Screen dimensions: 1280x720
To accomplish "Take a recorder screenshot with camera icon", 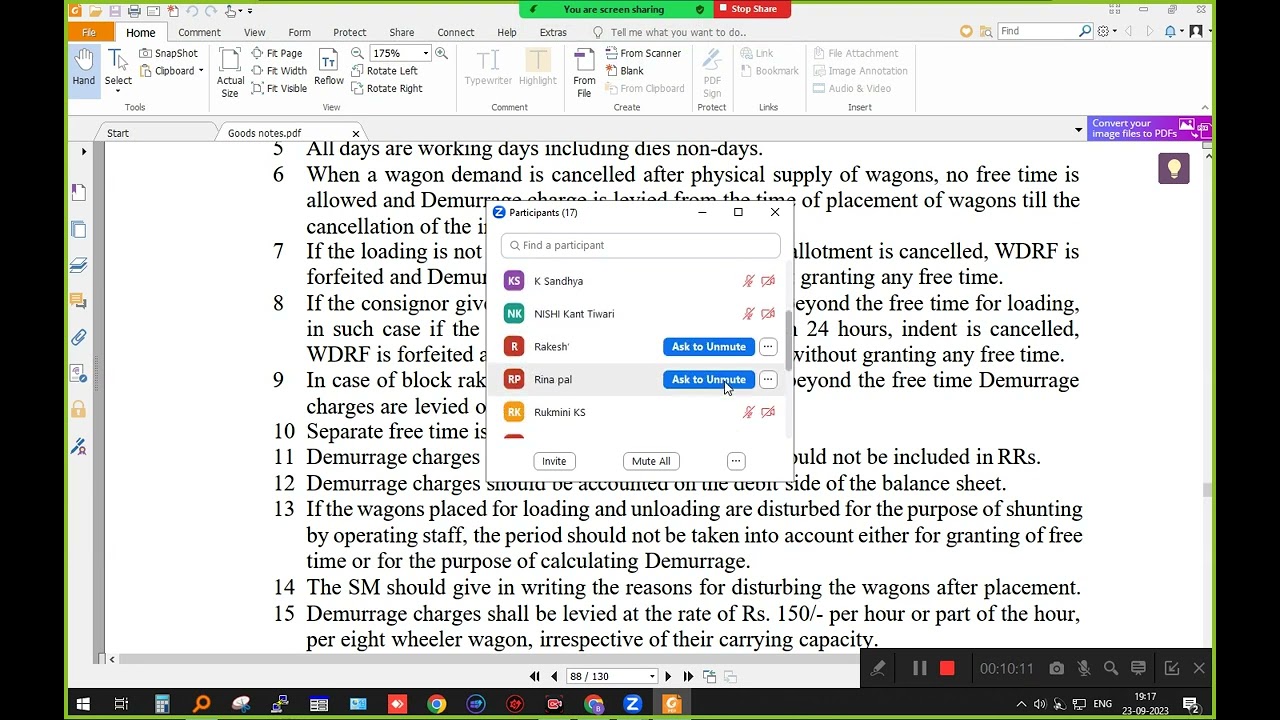I will click(1056, 668).
